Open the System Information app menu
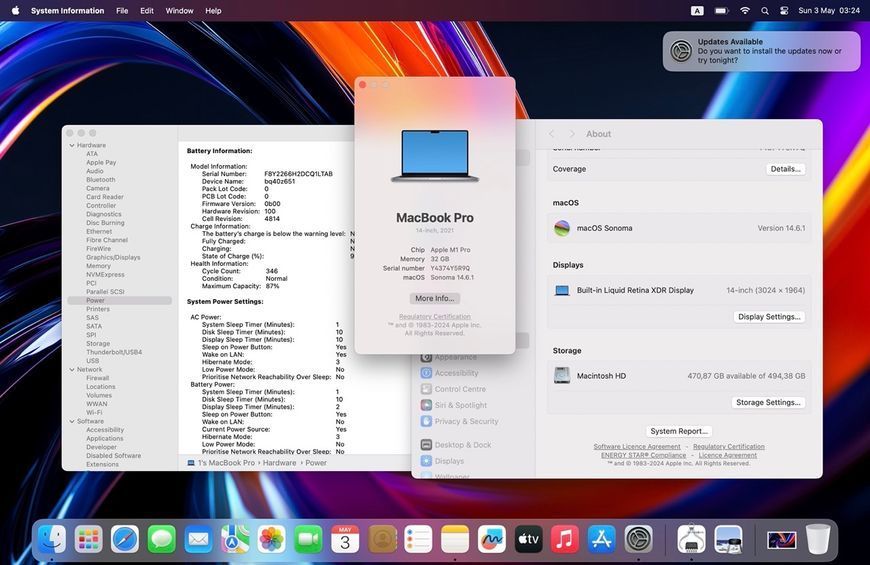Image resolution: width=870 pixels, height=565 pixels. (x=67, y=11)
